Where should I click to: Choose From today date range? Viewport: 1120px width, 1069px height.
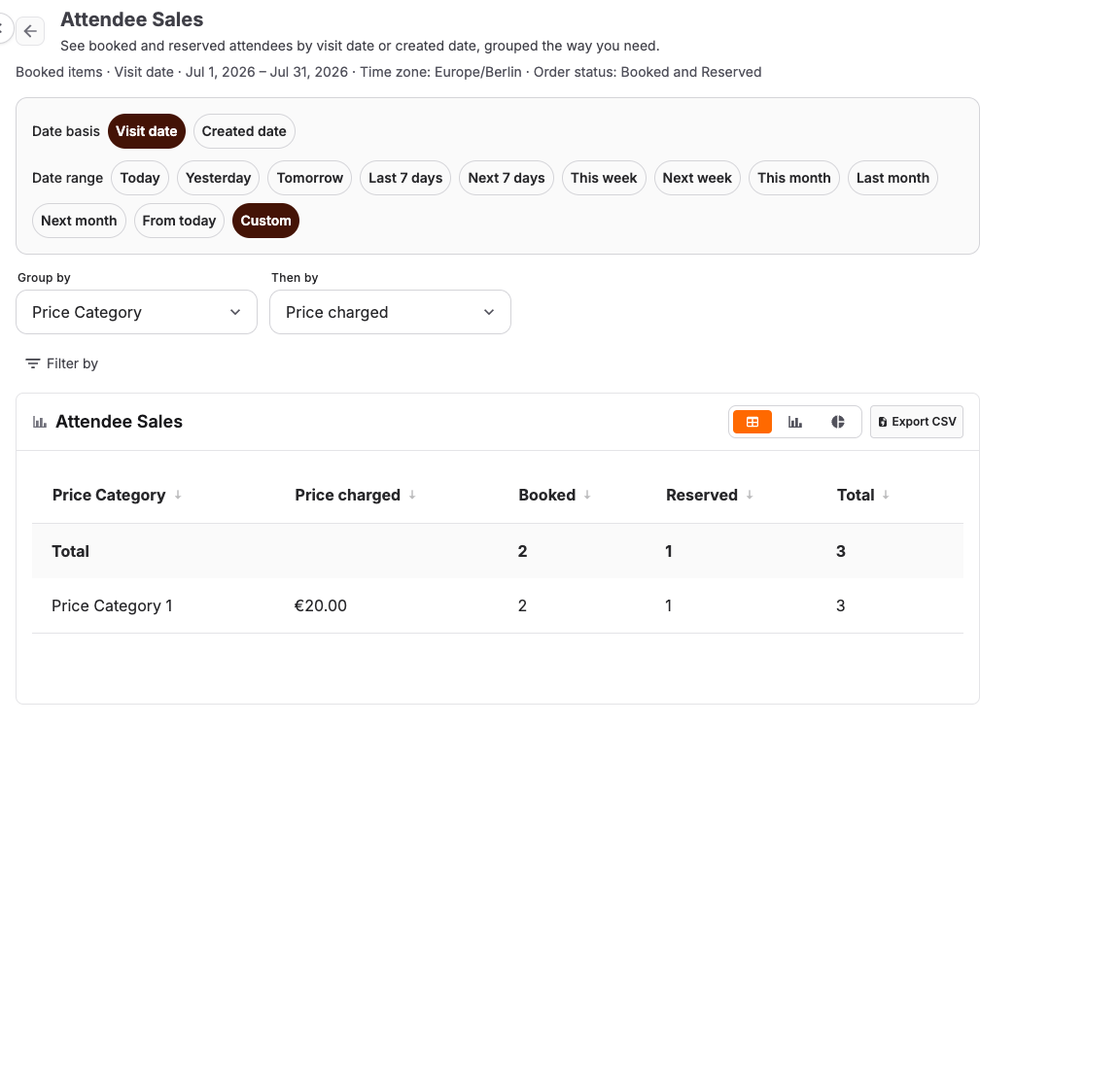179,221
